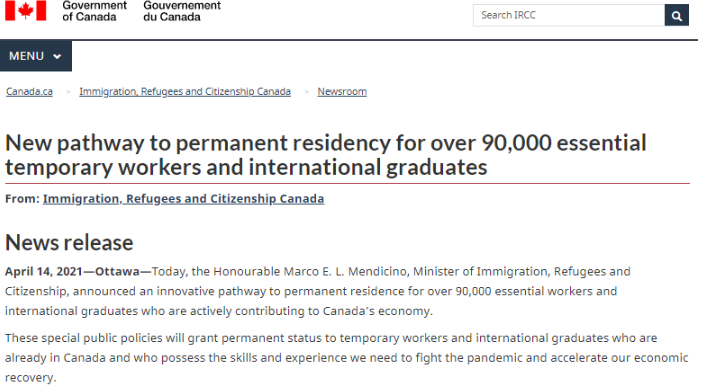The image size is (710, 386).
Task: Focus the Search IRCC input field
Action: click(569, 16)
